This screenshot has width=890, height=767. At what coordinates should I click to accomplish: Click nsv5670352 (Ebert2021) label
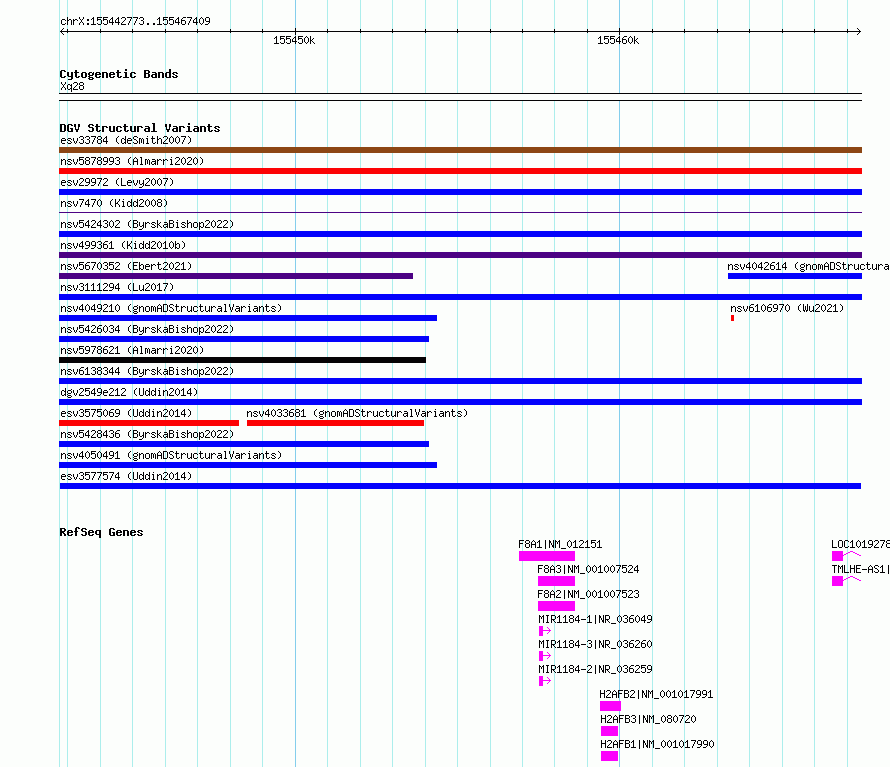[126, 266]
